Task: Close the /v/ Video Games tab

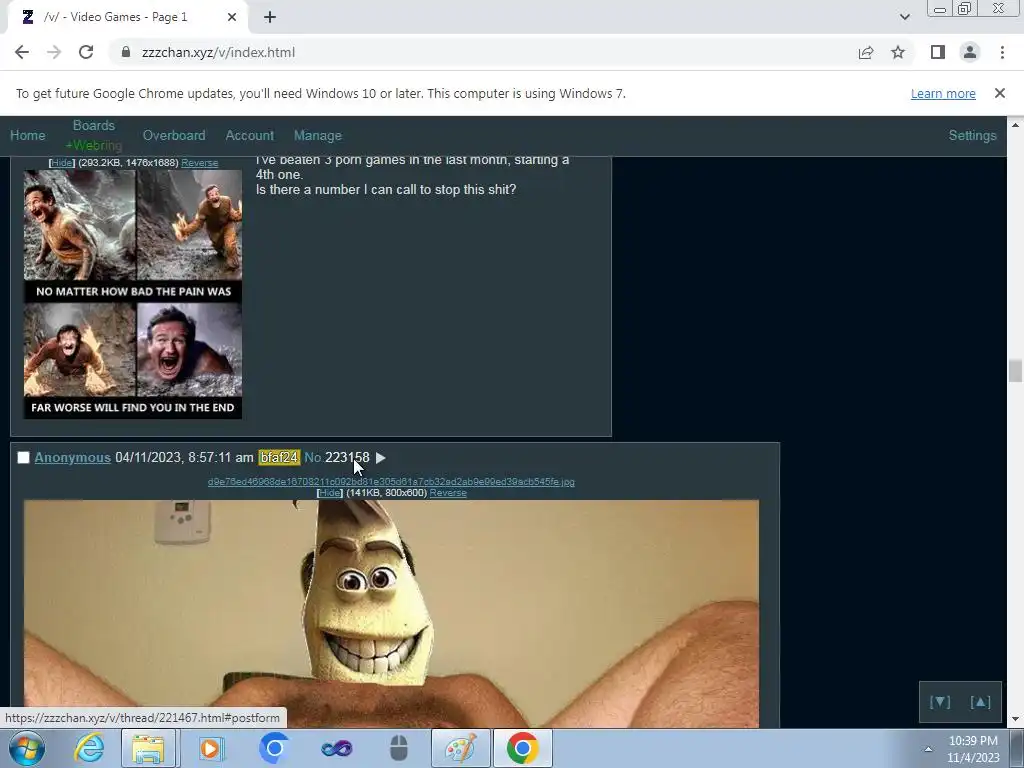Action: [232, 17]
